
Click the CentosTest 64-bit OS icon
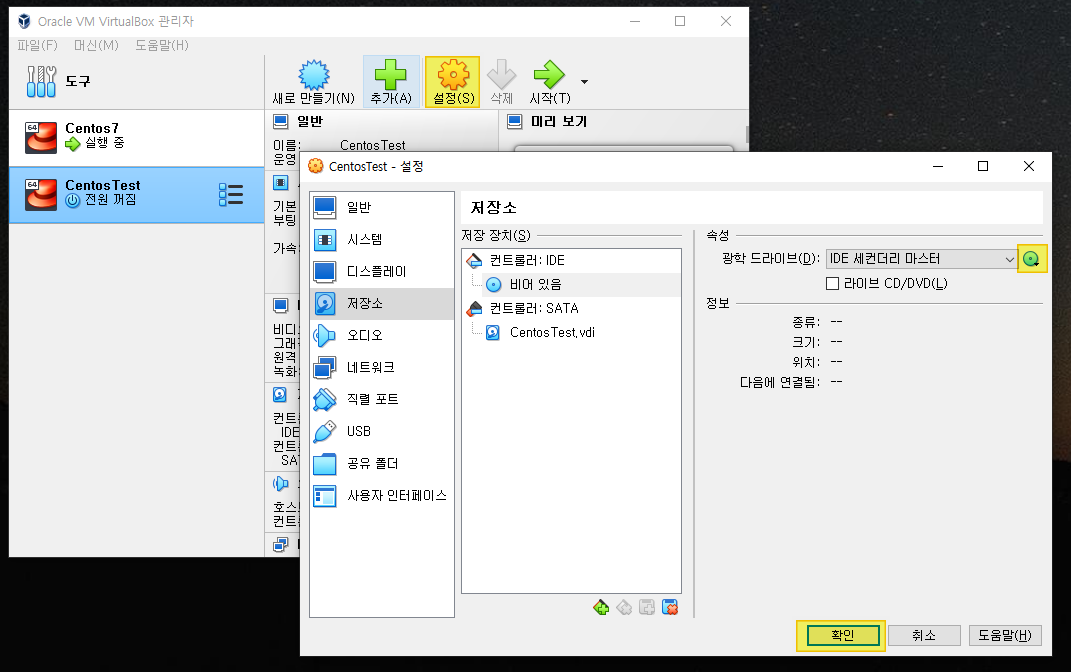pos(41,195)
